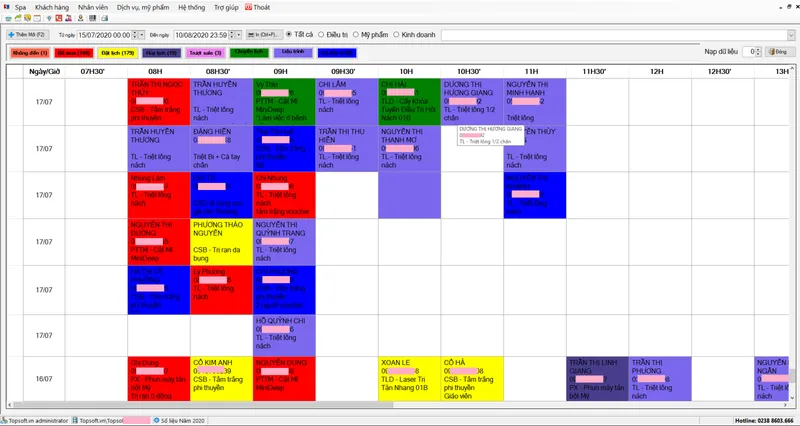
Task: Click the blue shopping basket toolbar icon
Action: [8, 18]
